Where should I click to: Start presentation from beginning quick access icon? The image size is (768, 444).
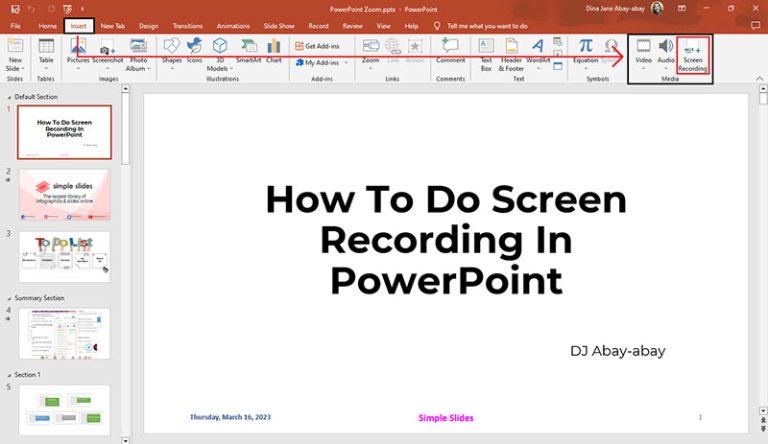point(68,9)
